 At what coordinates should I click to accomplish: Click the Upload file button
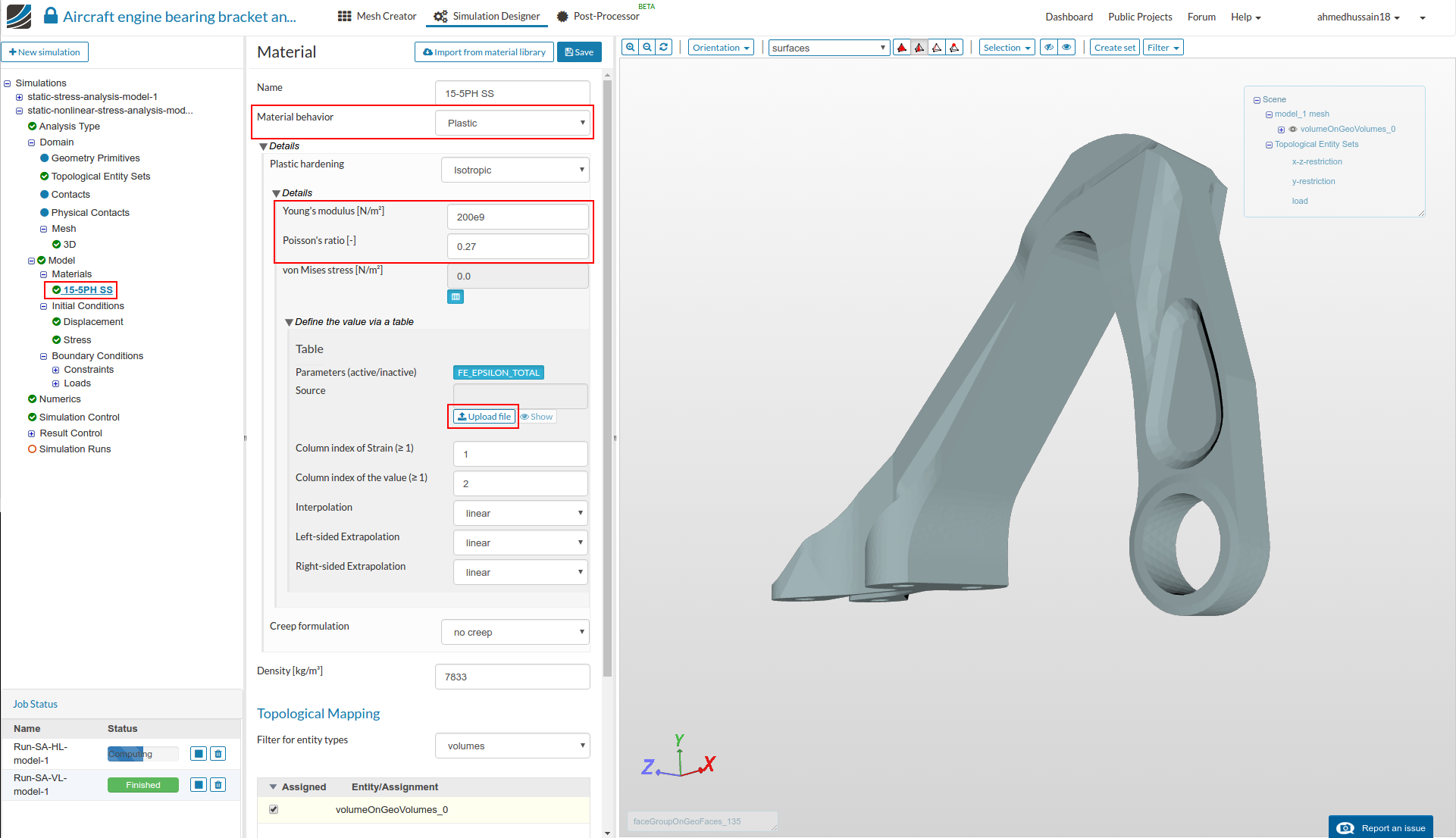coord(484,417)
